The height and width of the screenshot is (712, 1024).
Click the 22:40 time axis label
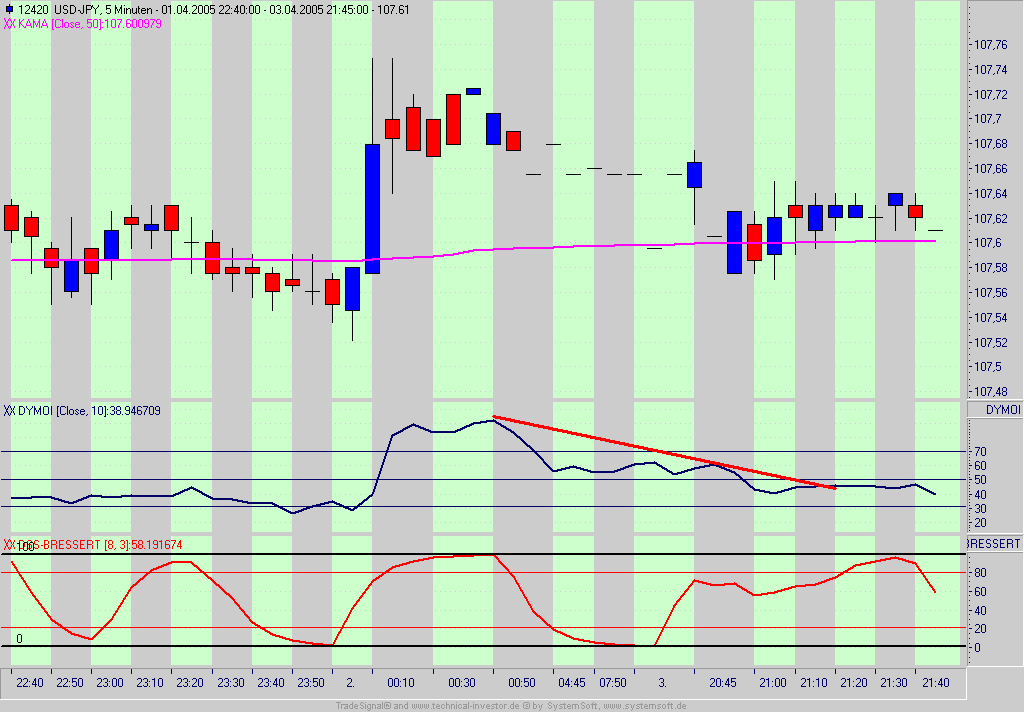point(30,683)
